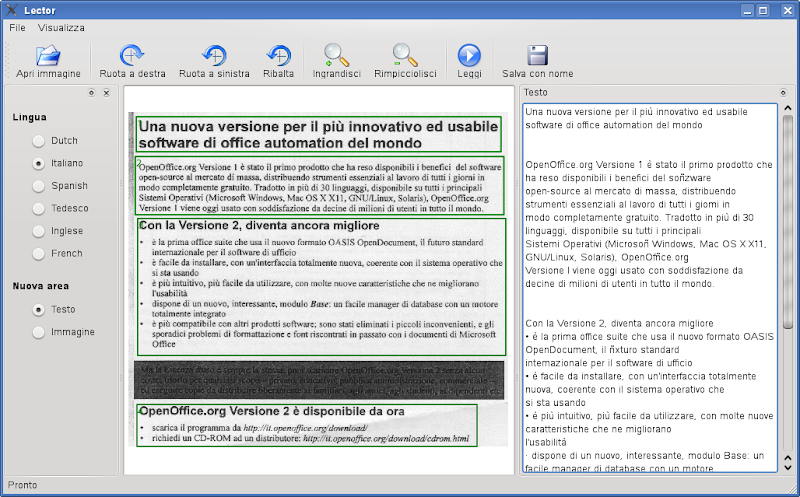
Task: Click the scroll down arrow of text panel
Action: [788, 467]
